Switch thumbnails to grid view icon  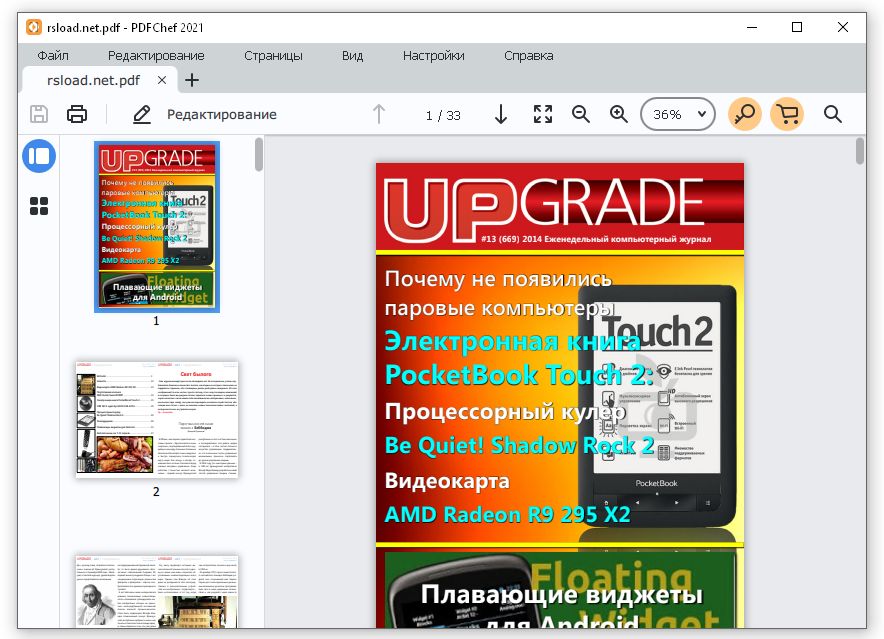point(39,206)
